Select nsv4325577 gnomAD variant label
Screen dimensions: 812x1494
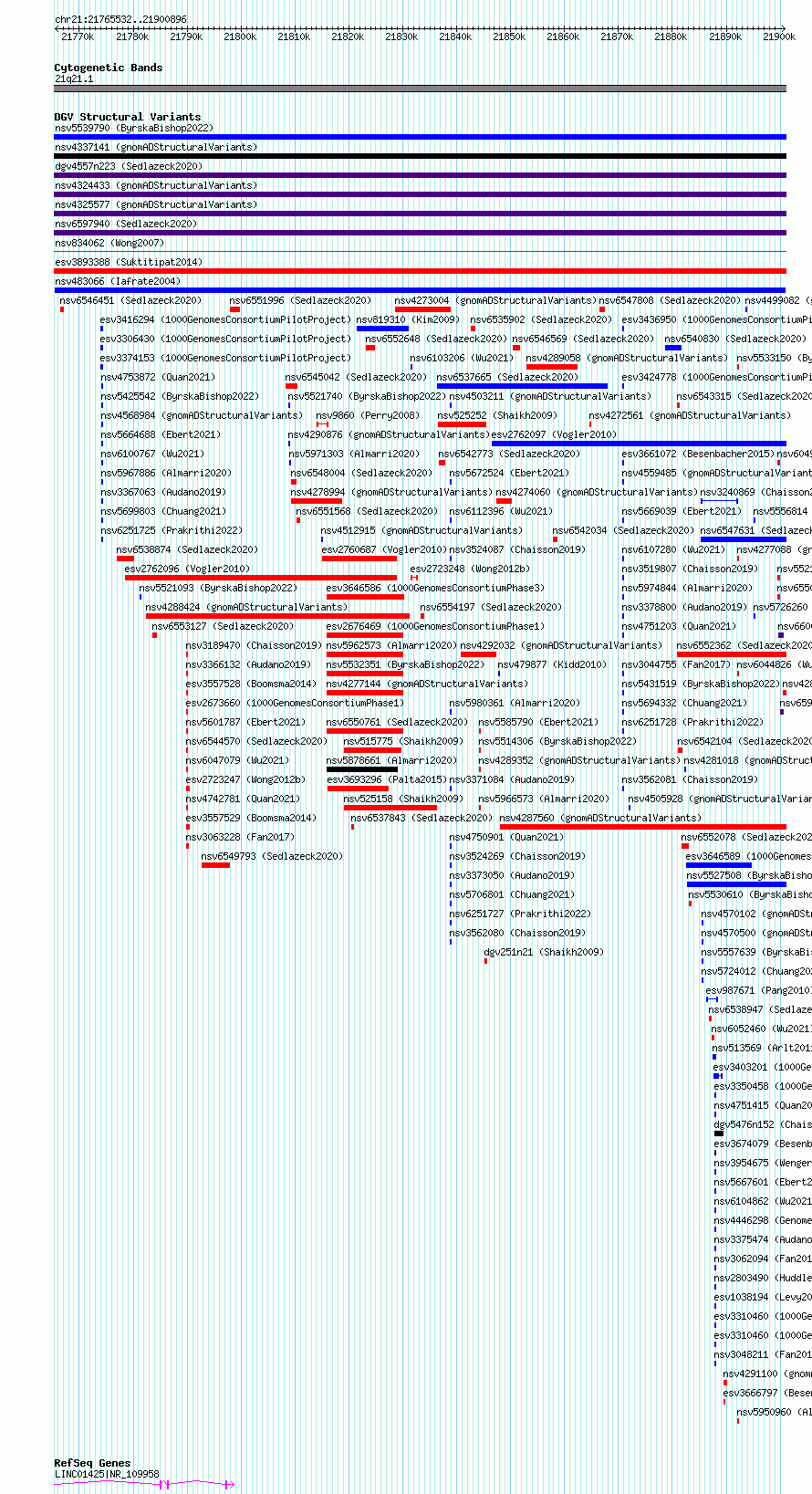(156, 205)
